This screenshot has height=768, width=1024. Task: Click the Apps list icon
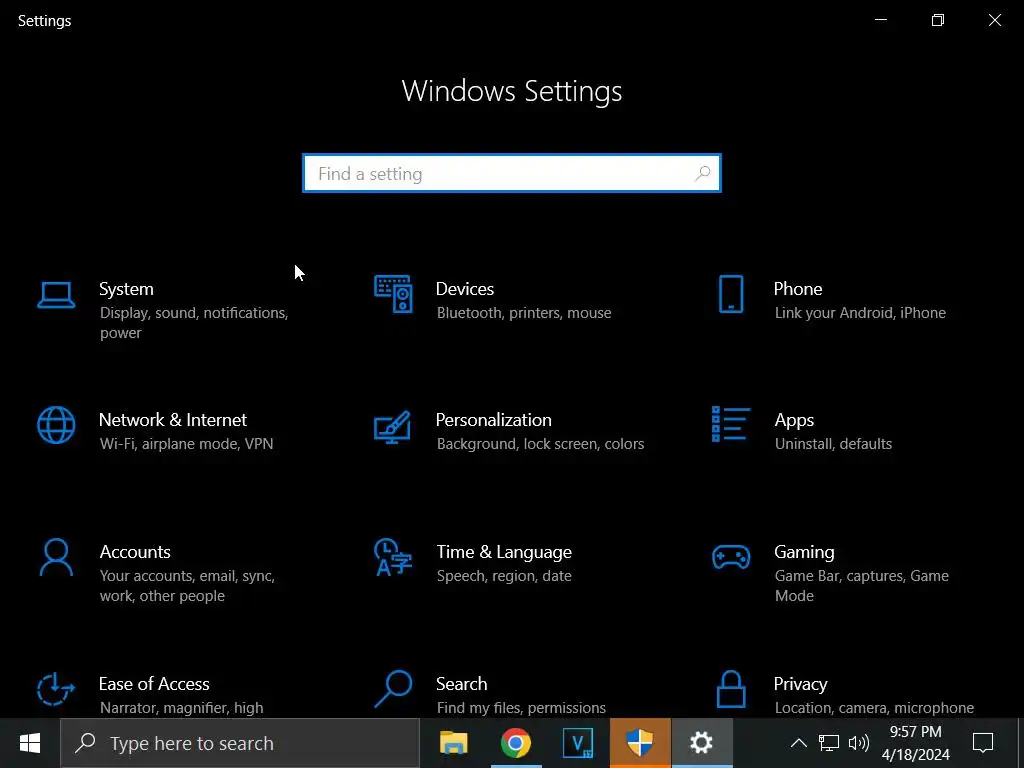[731, 424]
